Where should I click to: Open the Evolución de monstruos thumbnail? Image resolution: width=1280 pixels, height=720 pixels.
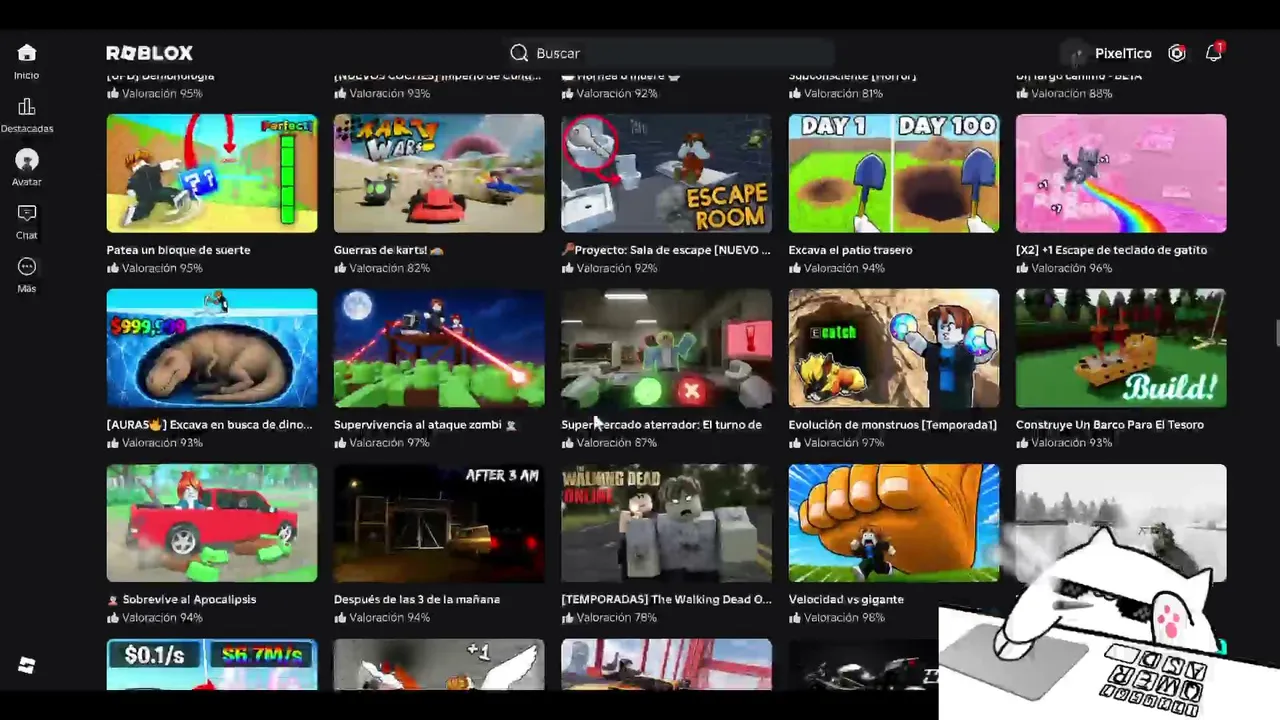click(x=894, y=348)
